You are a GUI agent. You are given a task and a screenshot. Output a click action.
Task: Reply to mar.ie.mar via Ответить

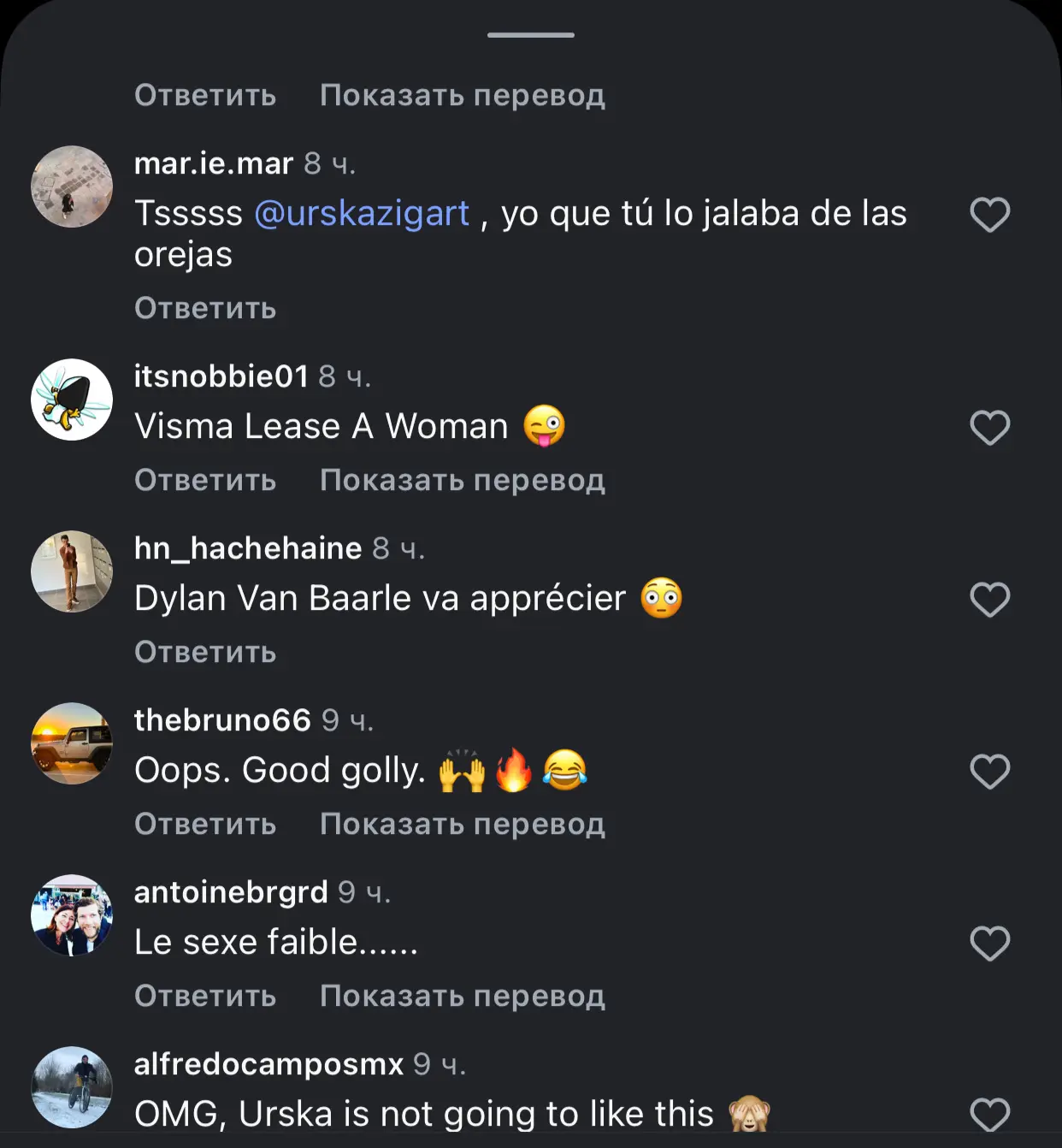click(205, 308)
